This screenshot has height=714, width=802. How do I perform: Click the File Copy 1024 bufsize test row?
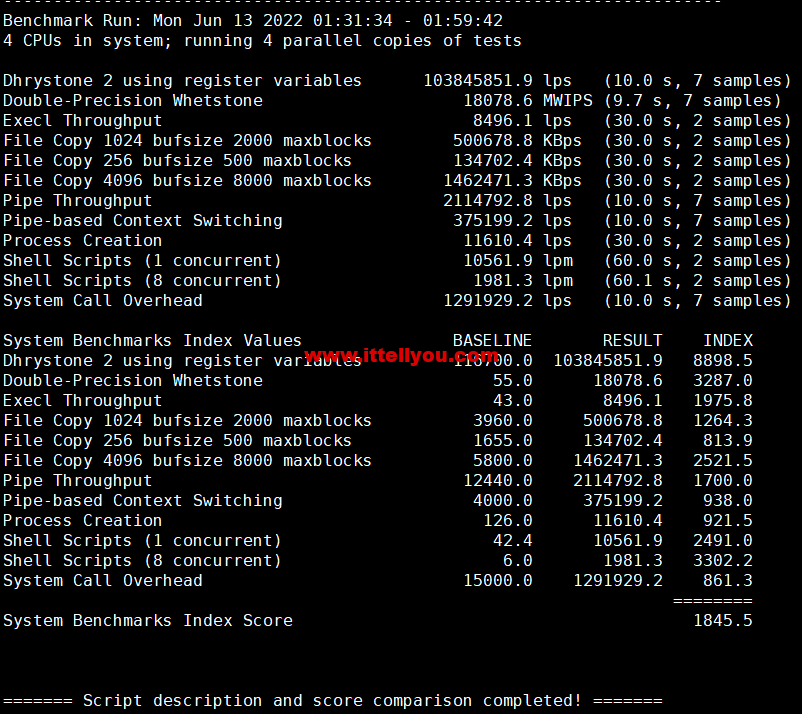187,141
